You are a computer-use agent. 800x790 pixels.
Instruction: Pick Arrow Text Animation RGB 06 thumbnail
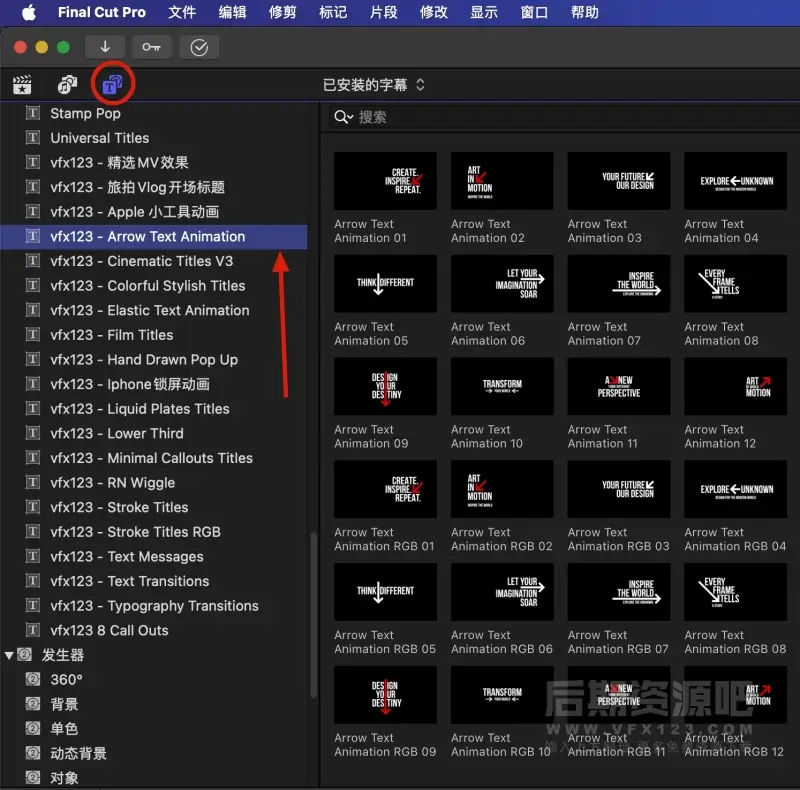tap(502, 592)
